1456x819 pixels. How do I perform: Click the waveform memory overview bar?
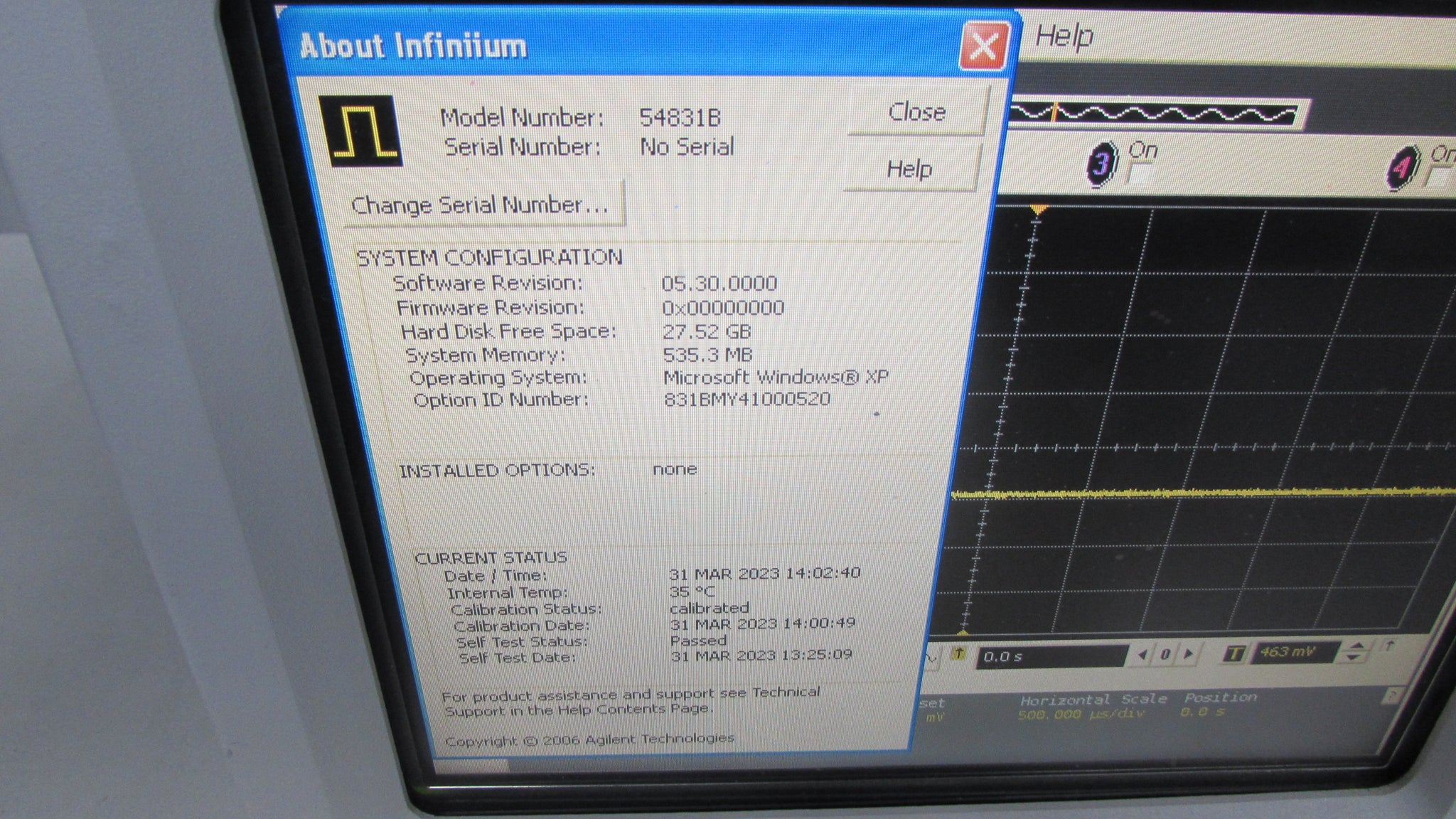1157,114
